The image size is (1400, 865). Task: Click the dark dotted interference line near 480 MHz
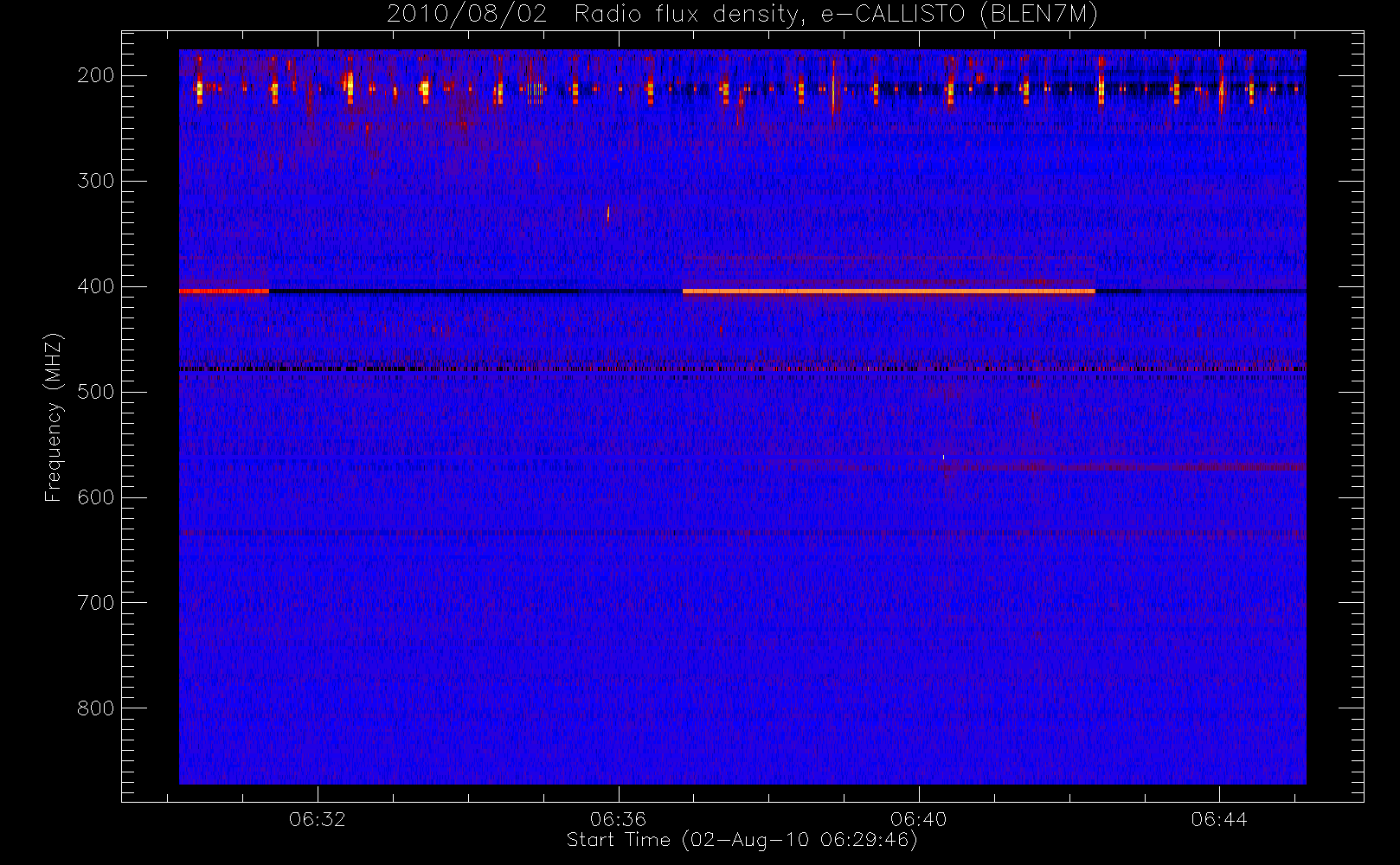click(742, 369)
